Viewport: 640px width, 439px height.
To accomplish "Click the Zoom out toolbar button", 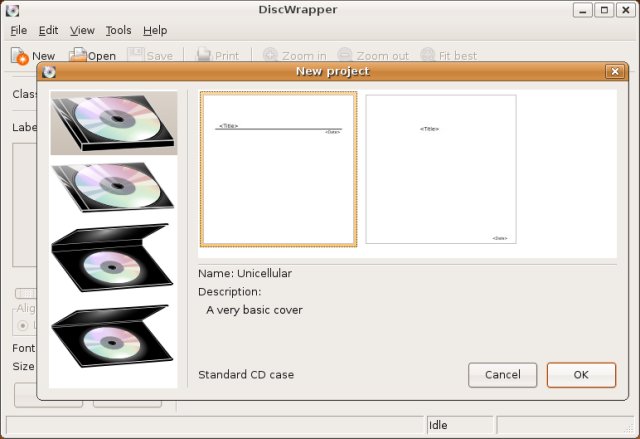I will [373, 55].
